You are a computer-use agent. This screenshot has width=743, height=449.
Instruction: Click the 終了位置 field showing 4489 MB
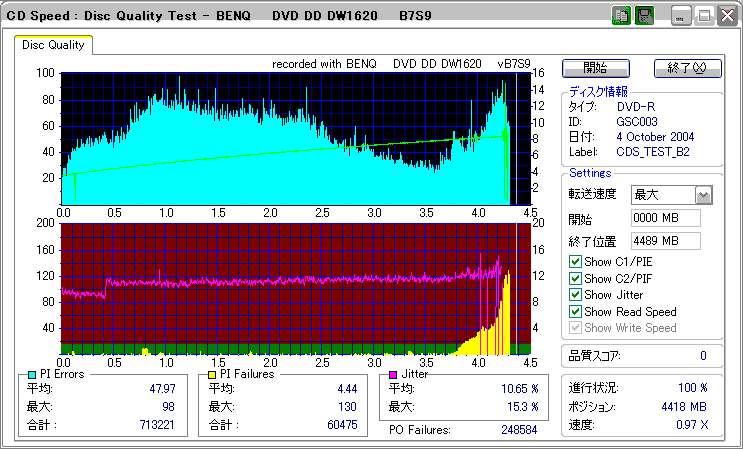[x=665, y=241]
